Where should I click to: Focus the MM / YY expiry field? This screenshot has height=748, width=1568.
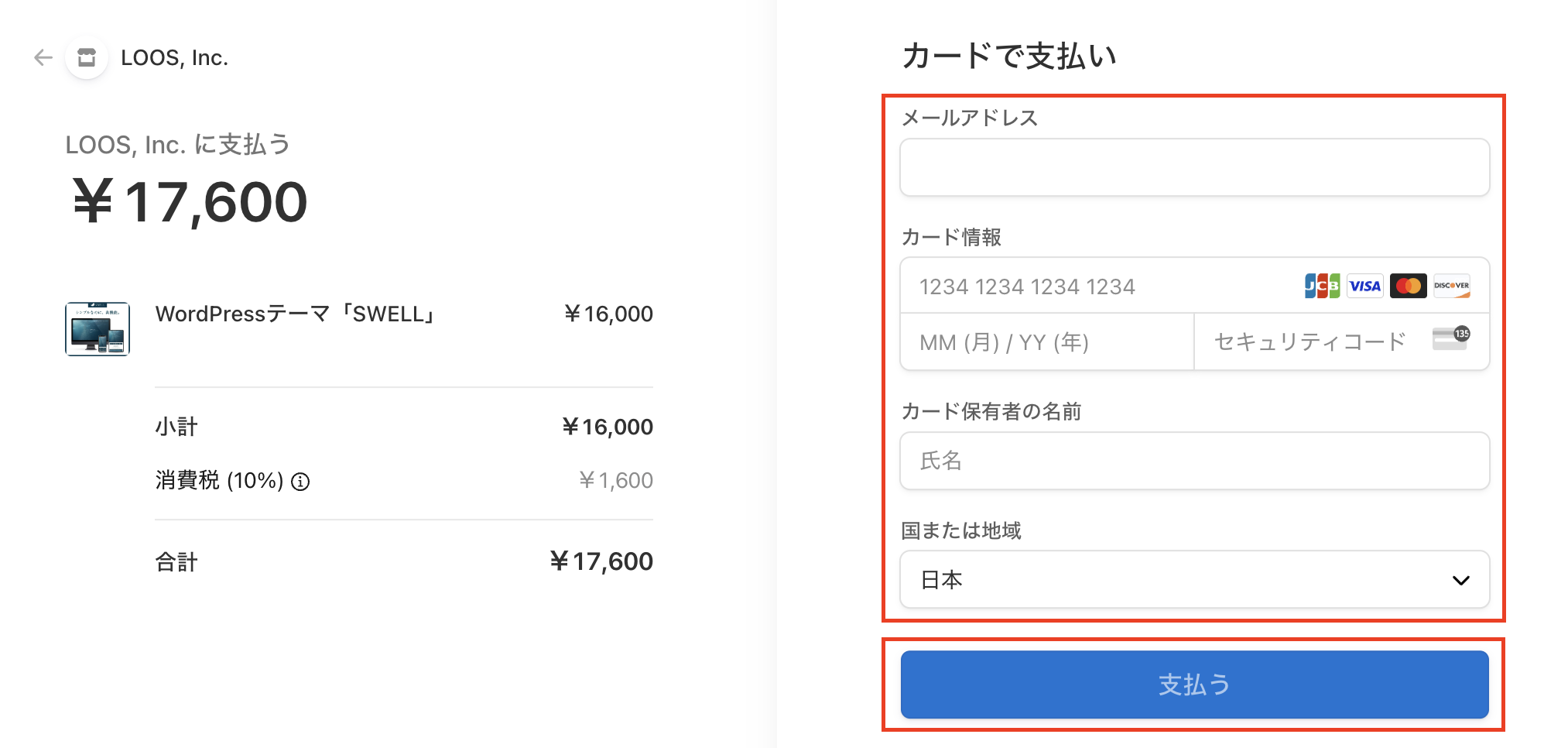tap(1047, 342)
